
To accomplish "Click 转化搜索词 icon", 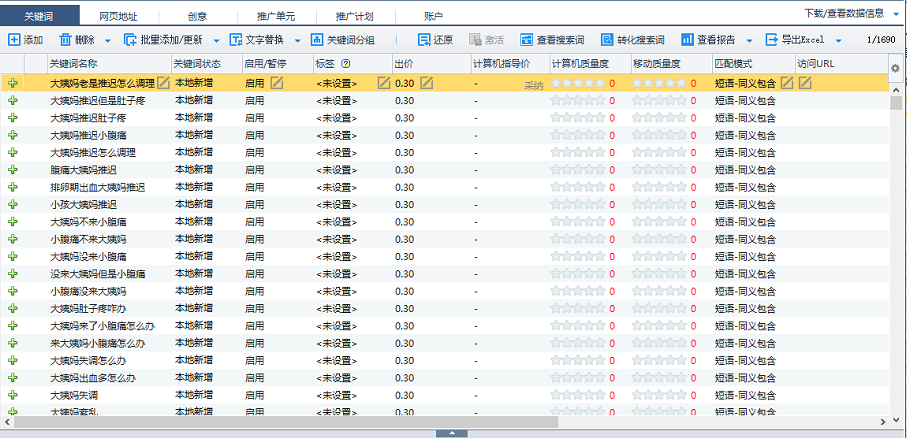I will [607, 40].
